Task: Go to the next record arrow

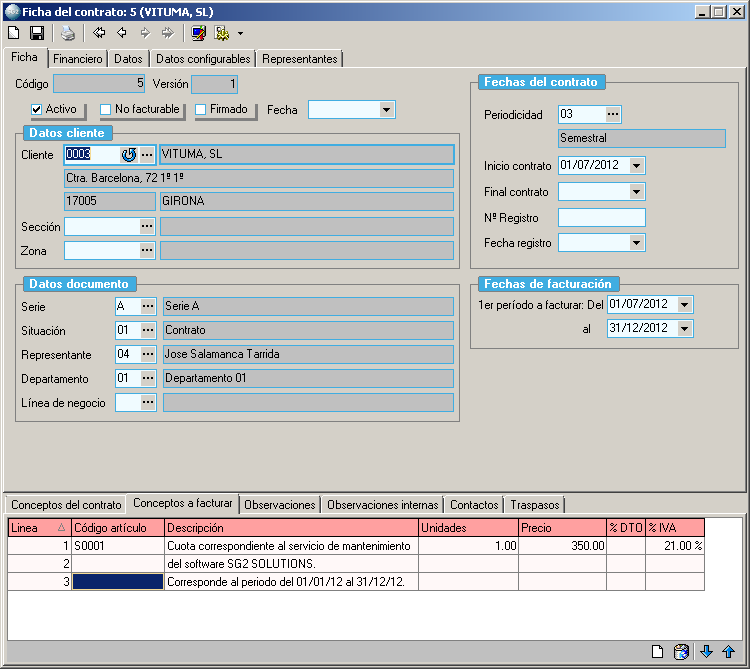Action: 145,33
